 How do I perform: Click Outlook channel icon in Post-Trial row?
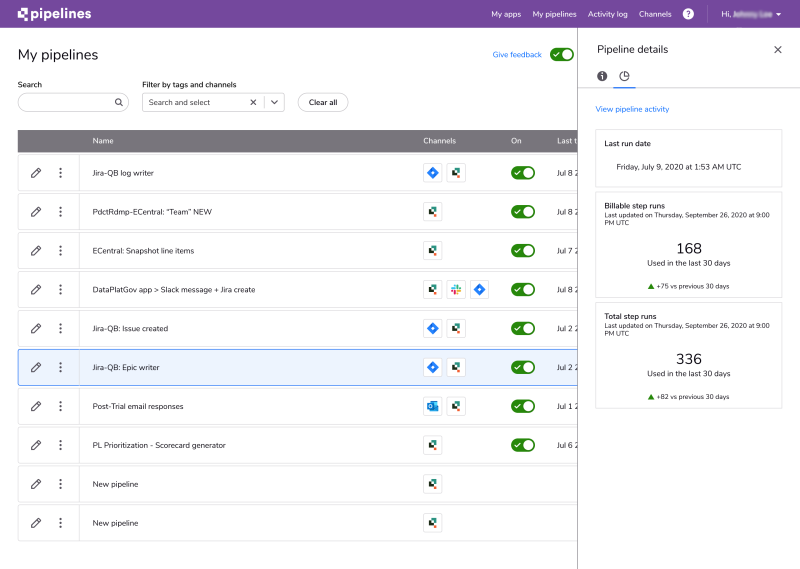(x=433, y=406)
